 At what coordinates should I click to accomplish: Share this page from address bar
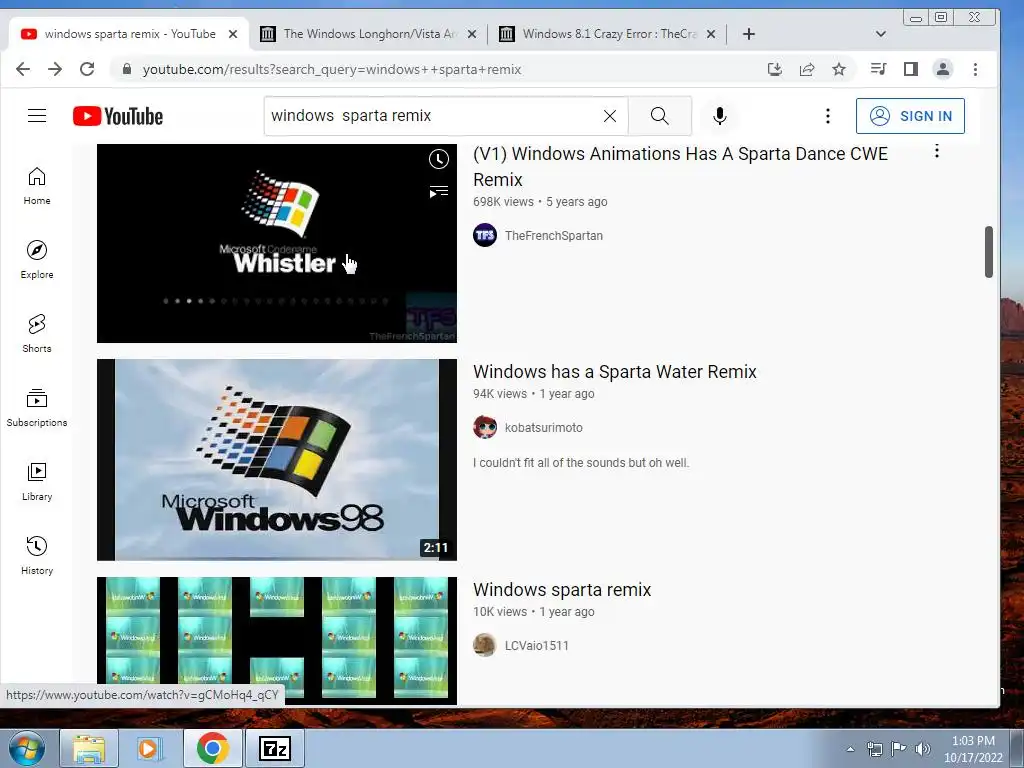pyautogui.click(x=807, y=69)
